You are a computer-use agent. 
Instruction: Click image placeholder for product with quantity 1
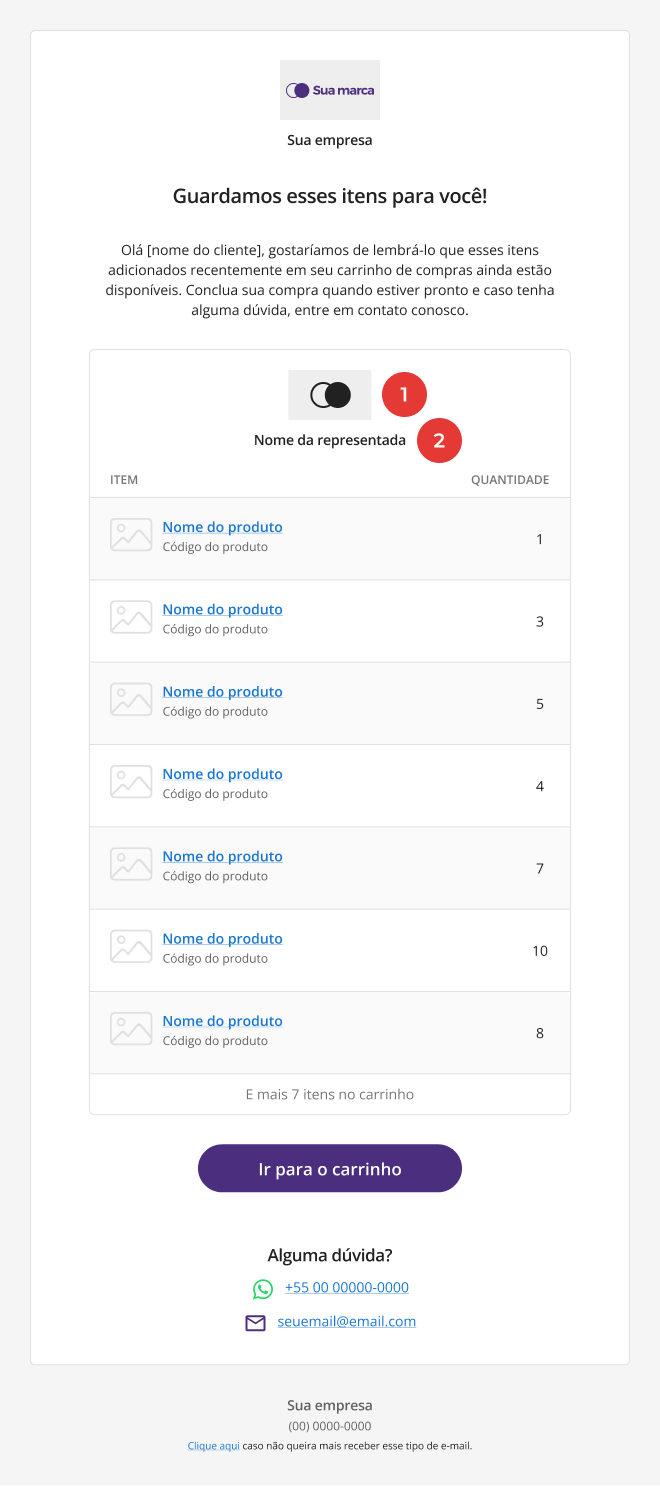(131, 535)
